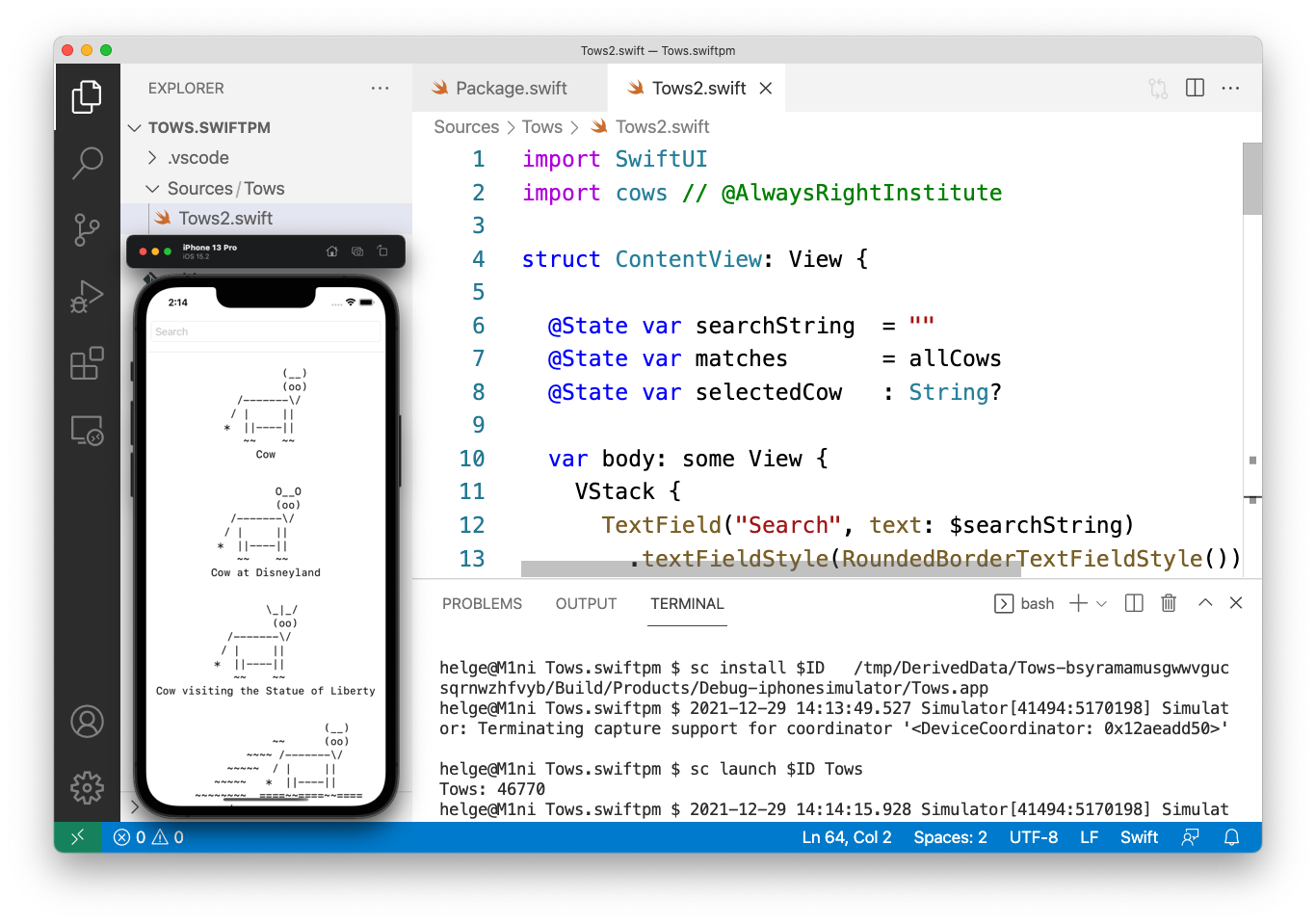
Task: Open the Search view in activity bar
Action: click(x=87, y=163)
